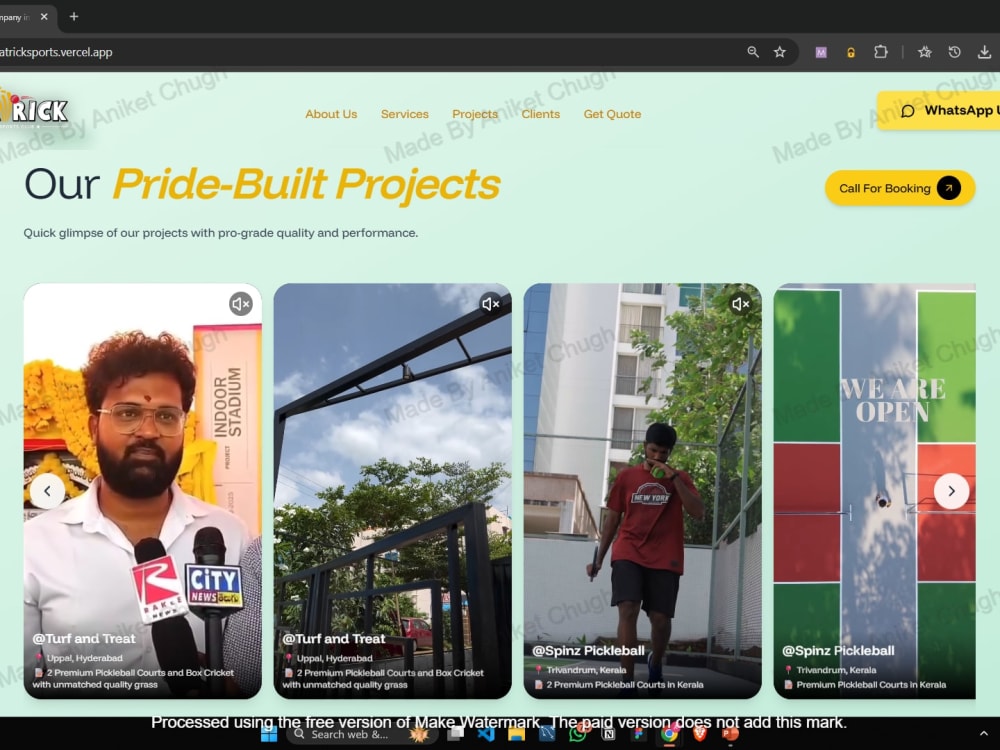Click the taskbar Search web box
The image size is (1000, 750).
[361, 734]
